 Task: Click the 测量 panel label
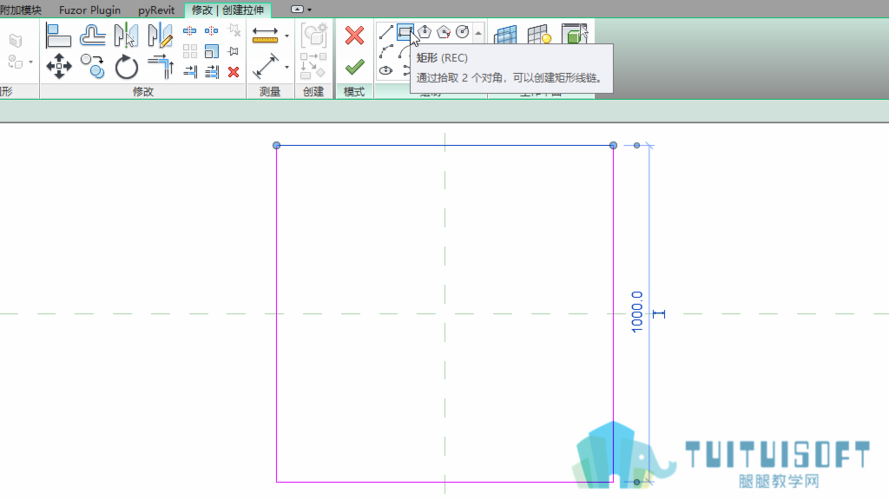point(270,91)
